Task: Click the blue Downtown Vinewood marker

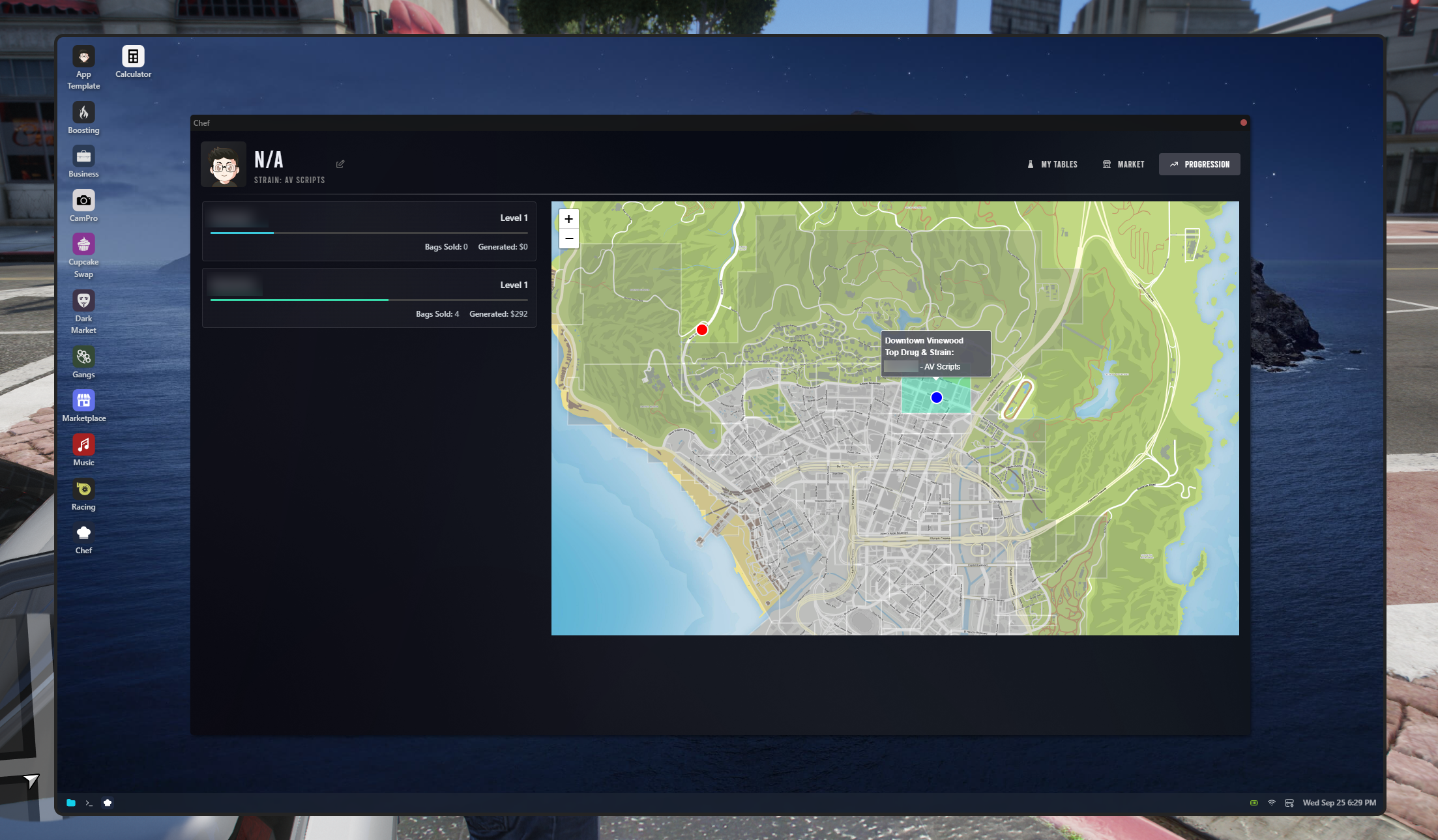Action: [937, 398]
